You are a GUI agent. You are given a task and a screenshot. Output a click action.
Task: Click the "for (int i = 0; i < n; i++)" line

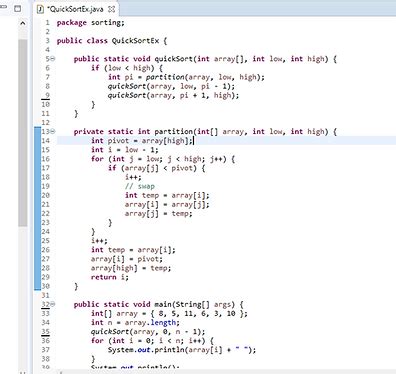pyautogui.click(x=152, y=341)
